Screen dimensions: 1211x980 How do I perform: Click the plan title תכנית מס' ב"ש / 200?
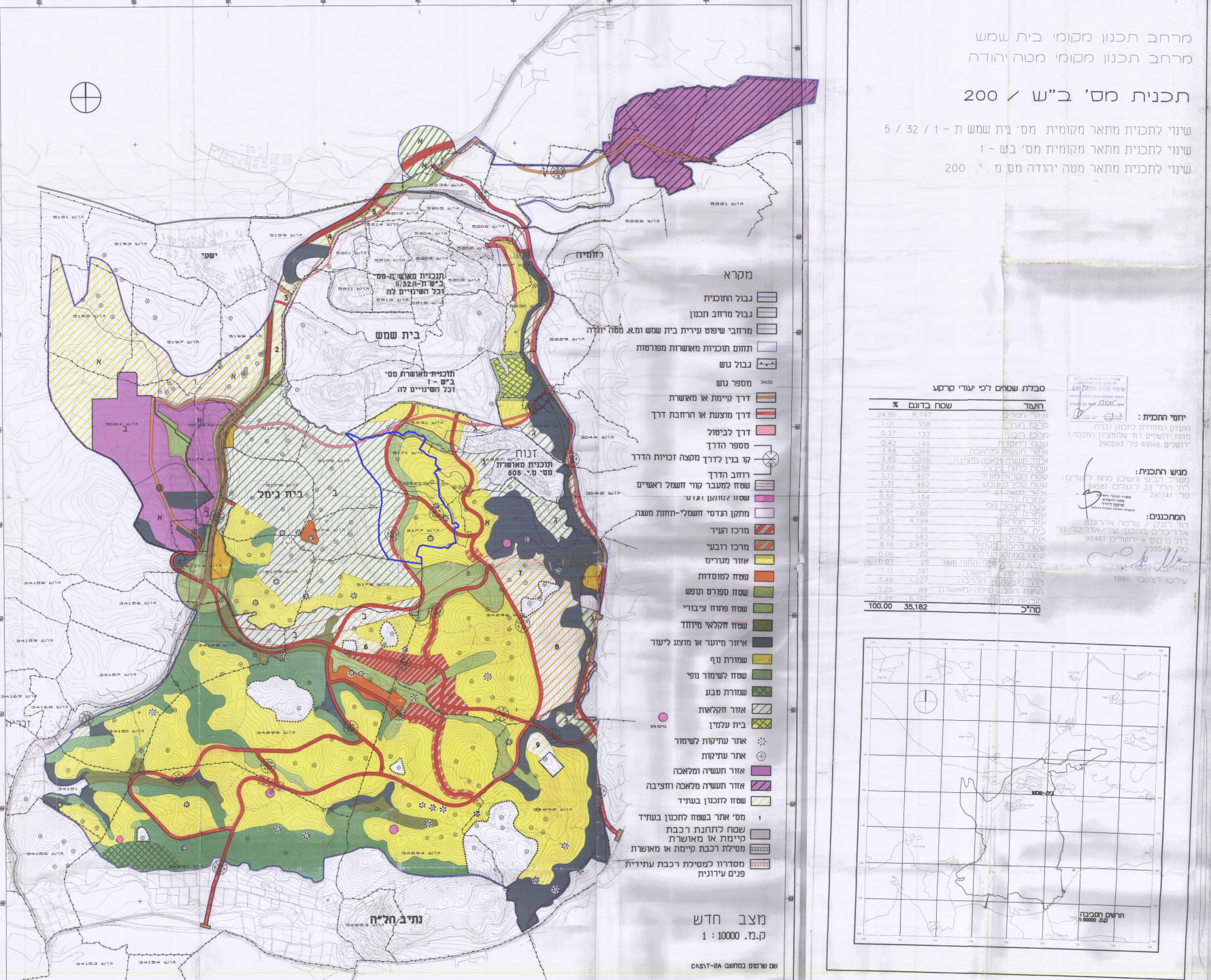tap(1077, 96)
